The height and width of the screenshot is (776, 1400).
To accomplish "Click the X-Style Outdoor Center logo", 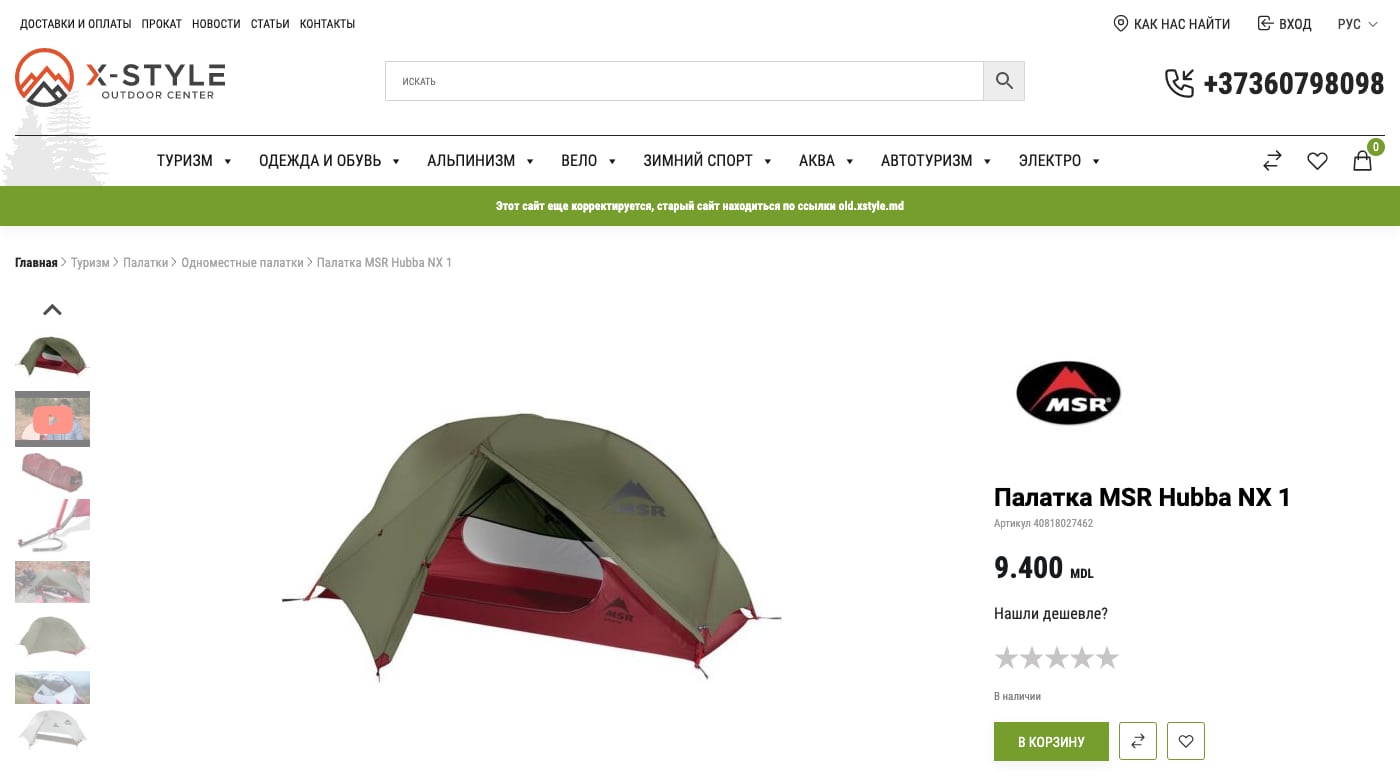I will [120, 78].
